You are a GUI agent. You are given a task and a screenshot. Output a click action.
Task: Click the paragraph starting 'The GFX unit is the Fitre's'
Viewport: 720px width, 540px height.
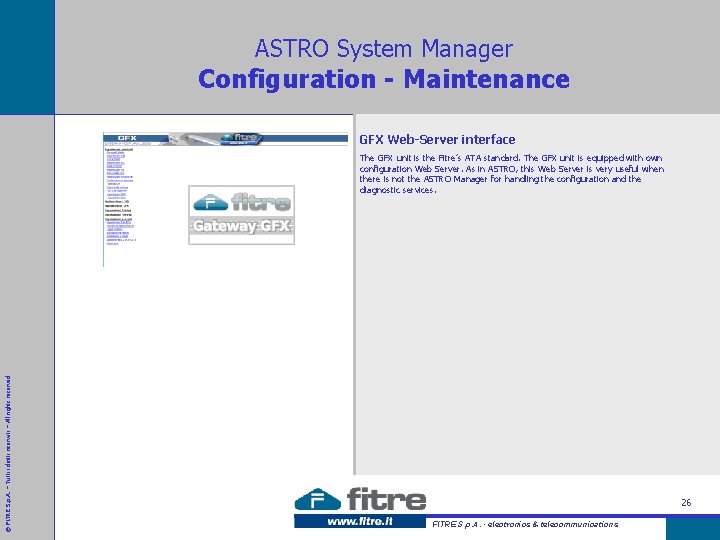pos(512,174)
